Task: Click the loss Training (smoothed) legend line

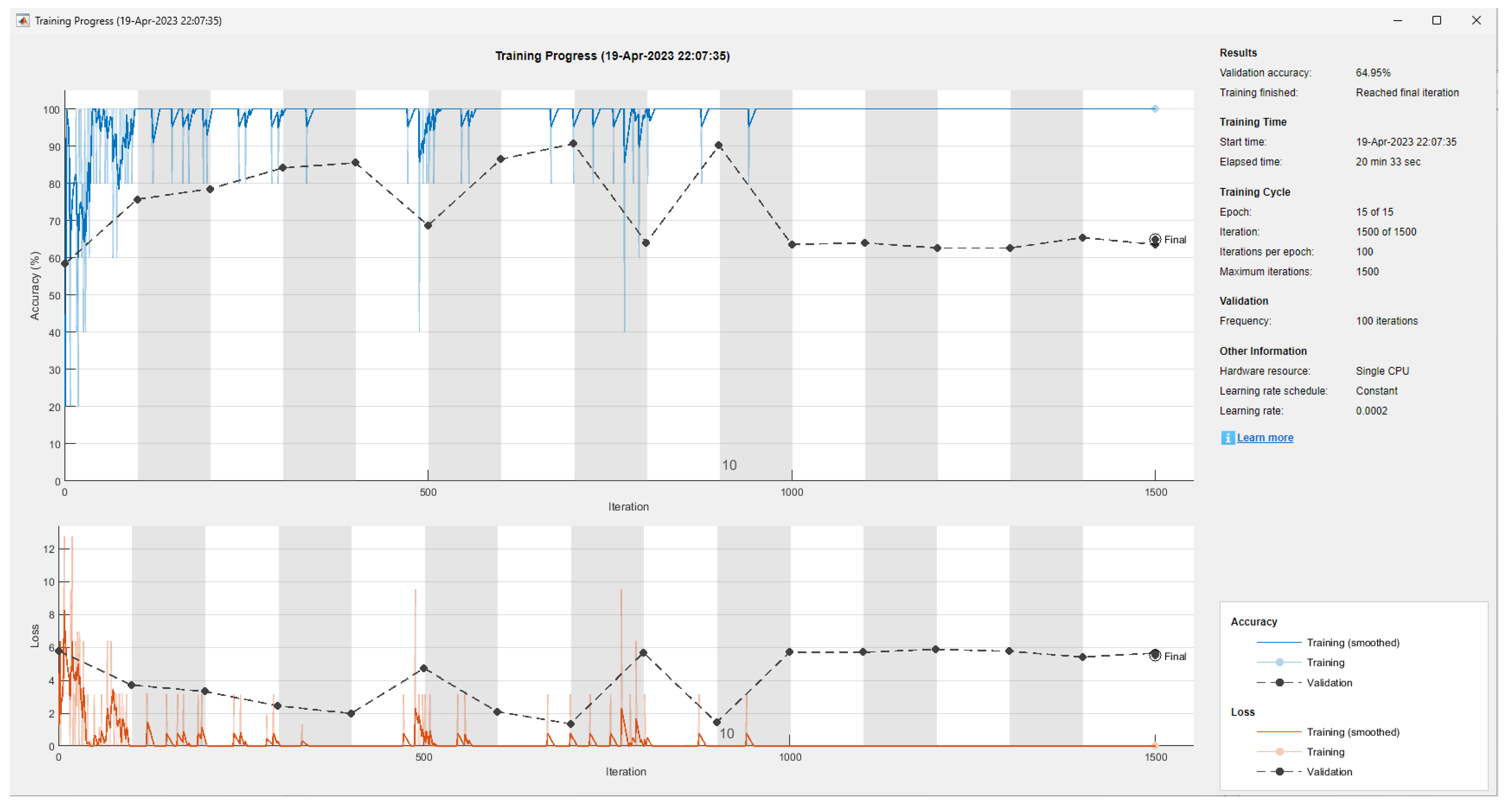Action: pos(1280,732)
